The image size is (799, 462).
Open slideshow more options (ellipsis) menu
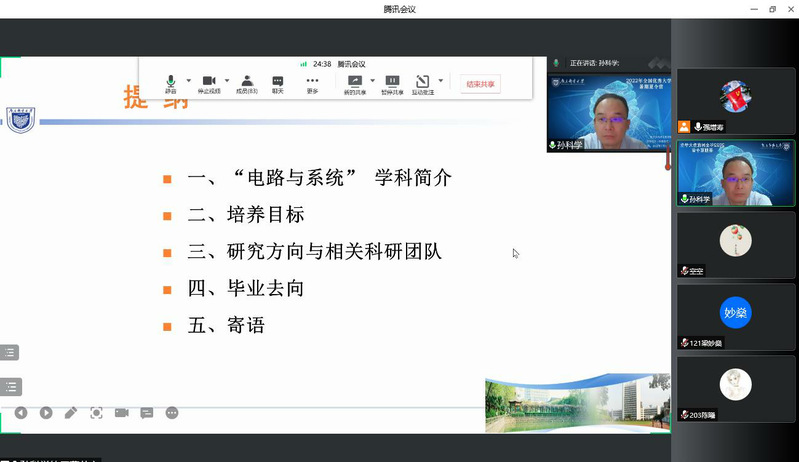coord(172,412)
